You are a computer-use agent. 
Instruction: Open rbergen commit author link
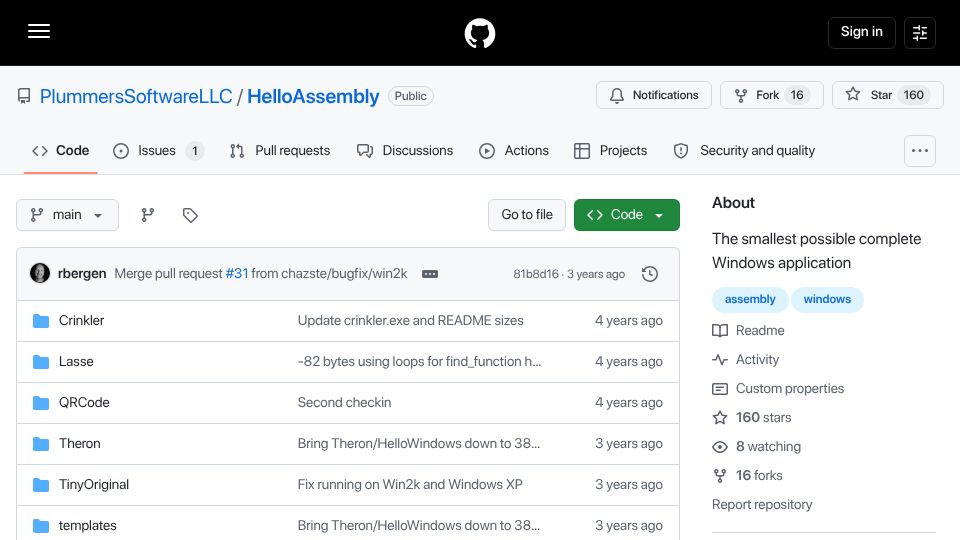[82, 274]
